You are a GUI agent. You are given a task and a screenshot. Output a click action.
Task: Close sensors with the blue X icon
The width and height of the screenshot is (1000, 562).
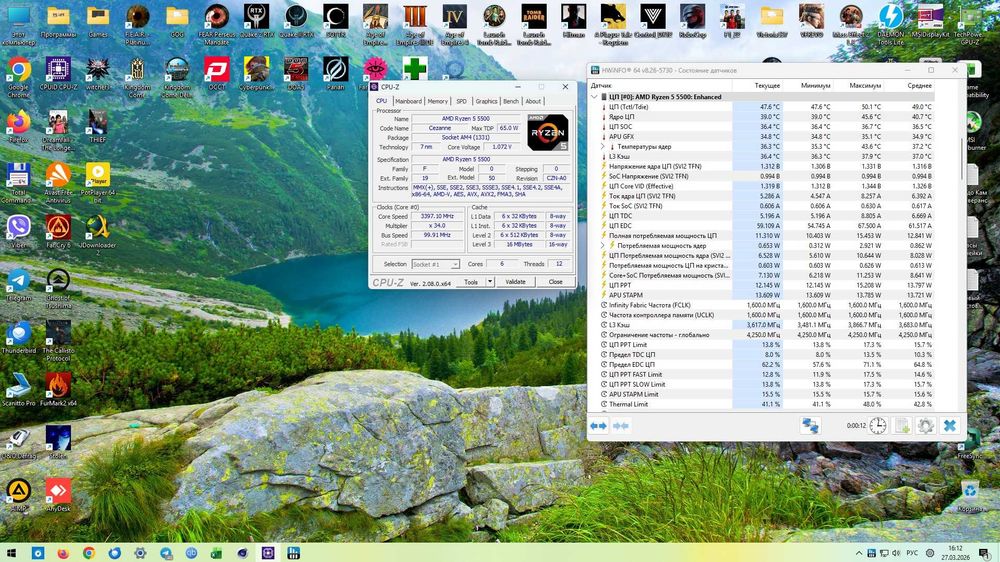pos(950,426)
